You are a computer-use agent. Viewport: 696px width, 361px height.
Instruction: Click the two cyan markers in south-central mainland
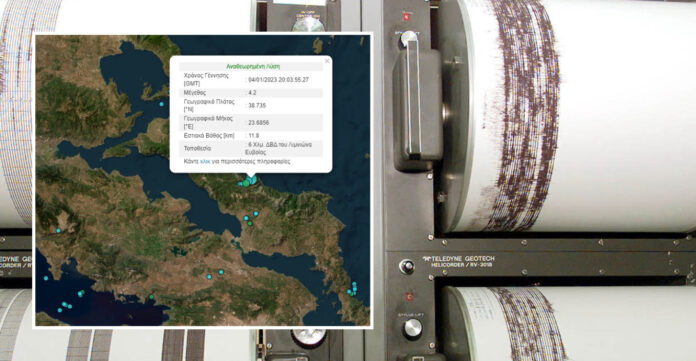tap(215, 274)
